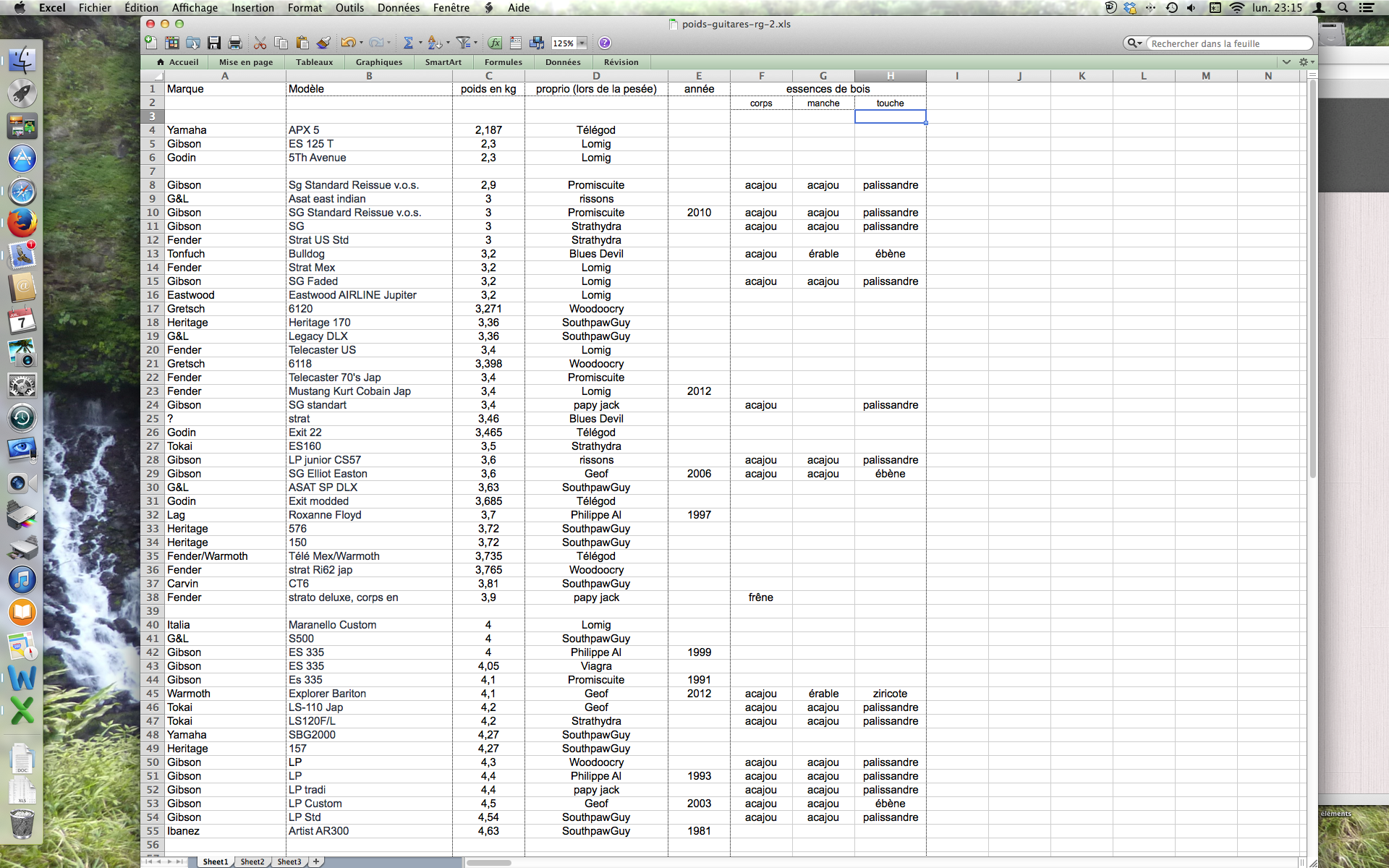Click the vertical scrollbar thumb on the right
The height and width of the screenshot is (868, 1389).
[1312, 278]
